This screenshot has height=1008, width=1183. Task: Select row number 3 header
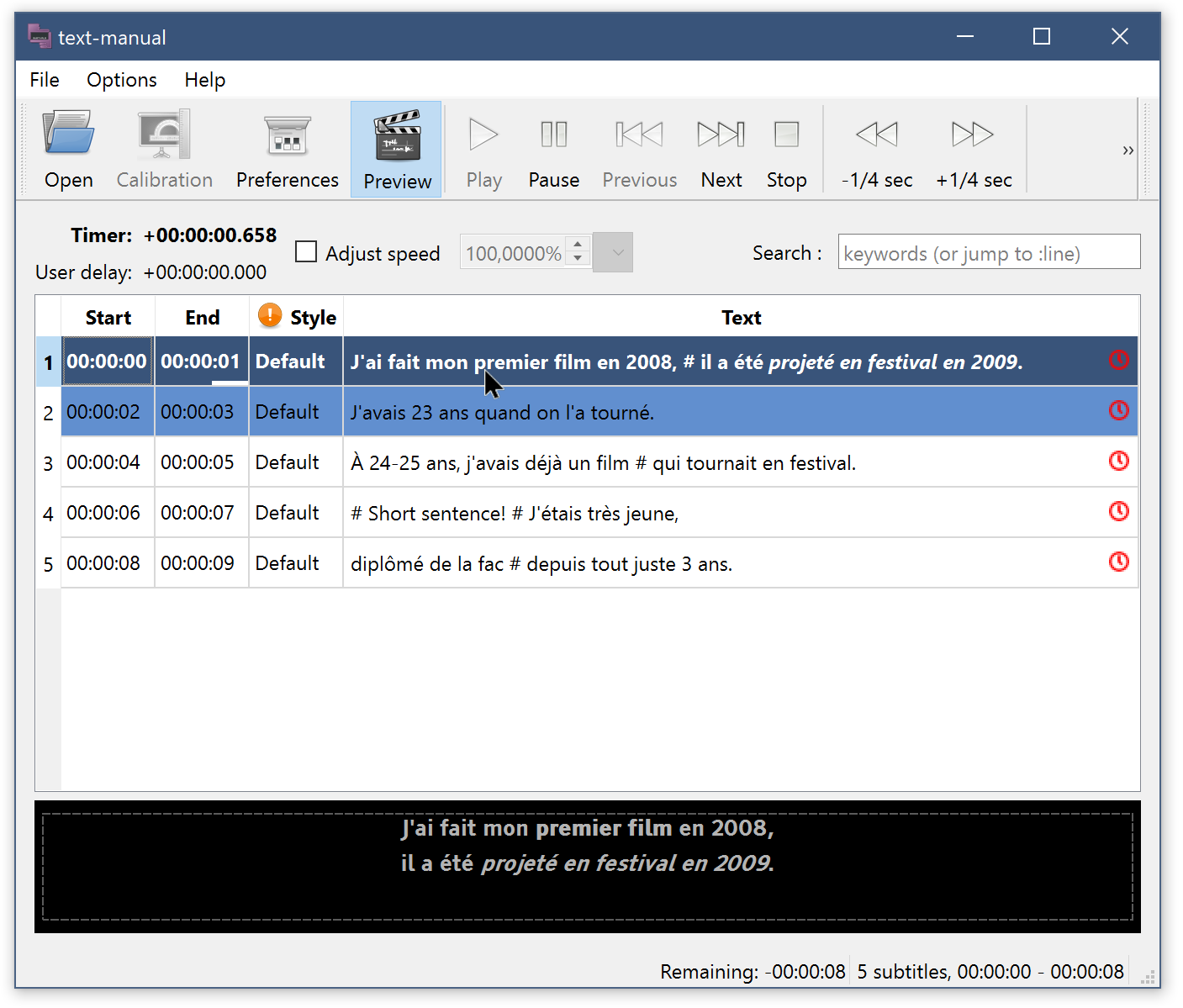point(48,462)
